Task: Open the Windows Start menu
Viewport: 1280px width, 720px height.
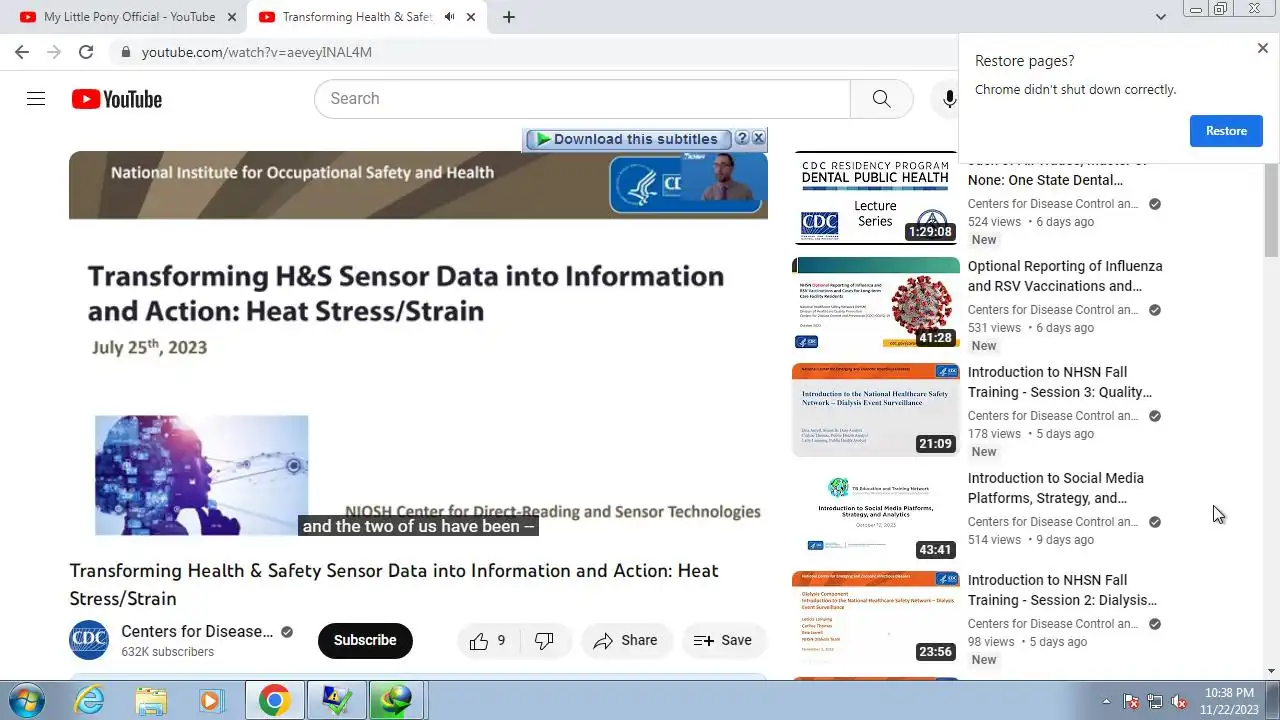Action: [x=25, y=700]
